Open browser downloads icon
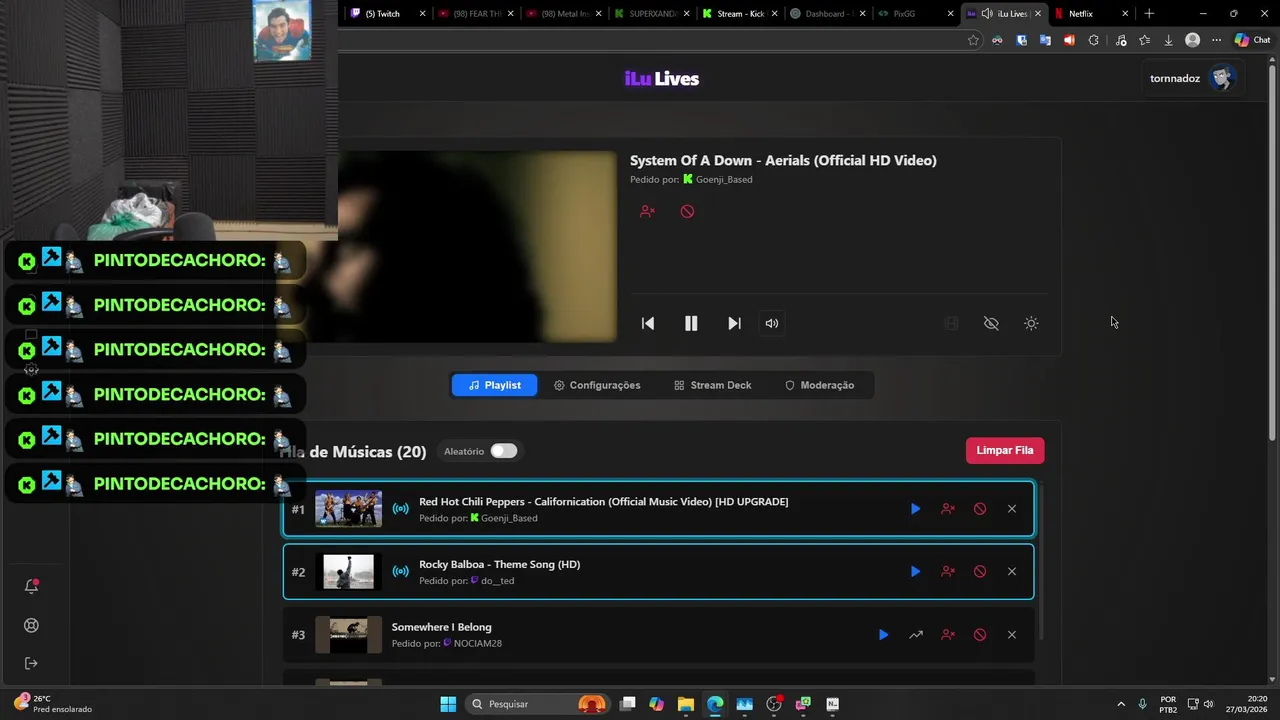 [1168, 40]
